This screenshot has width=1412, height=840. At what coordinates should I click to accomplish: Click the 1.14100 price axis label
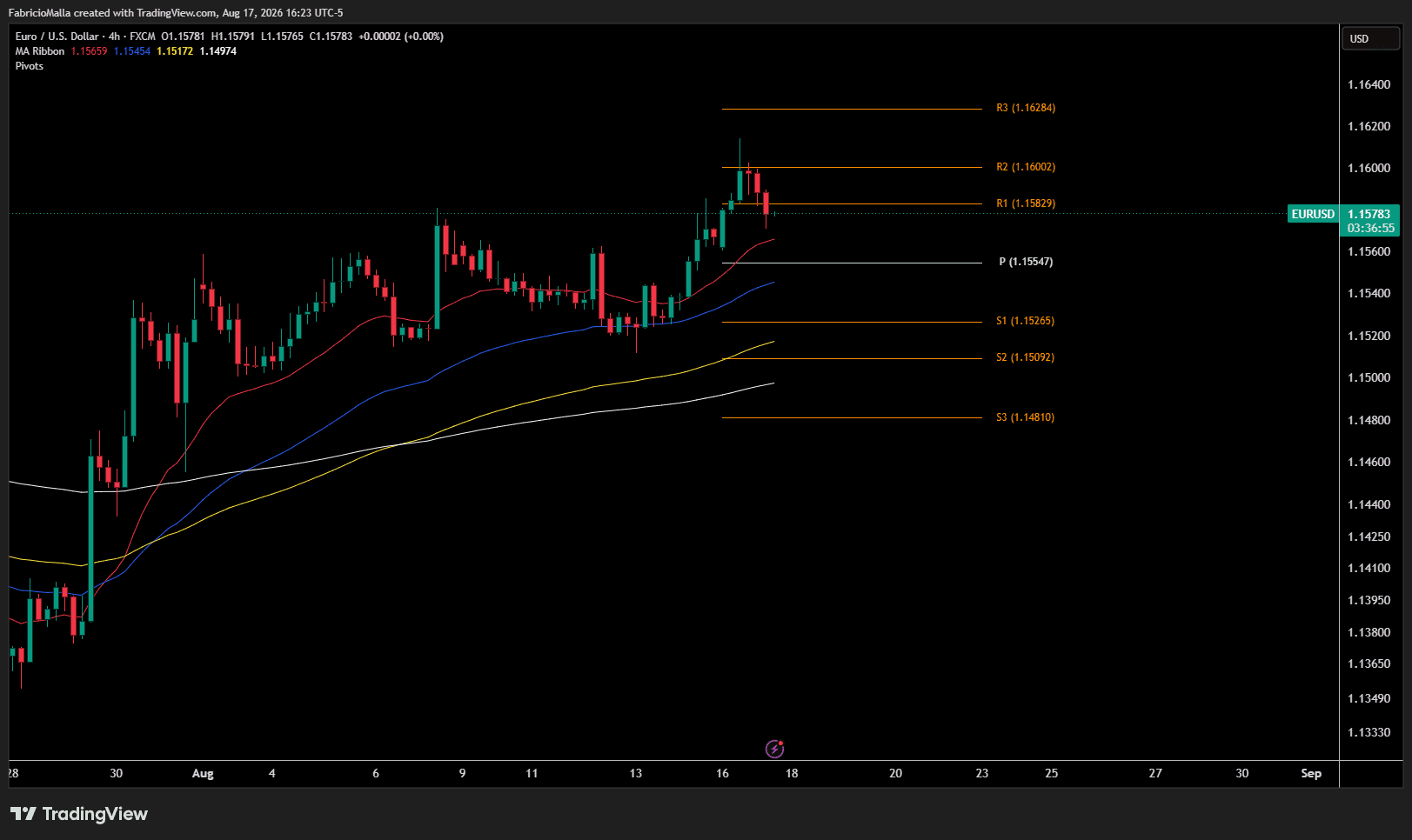[x=1369, y=568]
